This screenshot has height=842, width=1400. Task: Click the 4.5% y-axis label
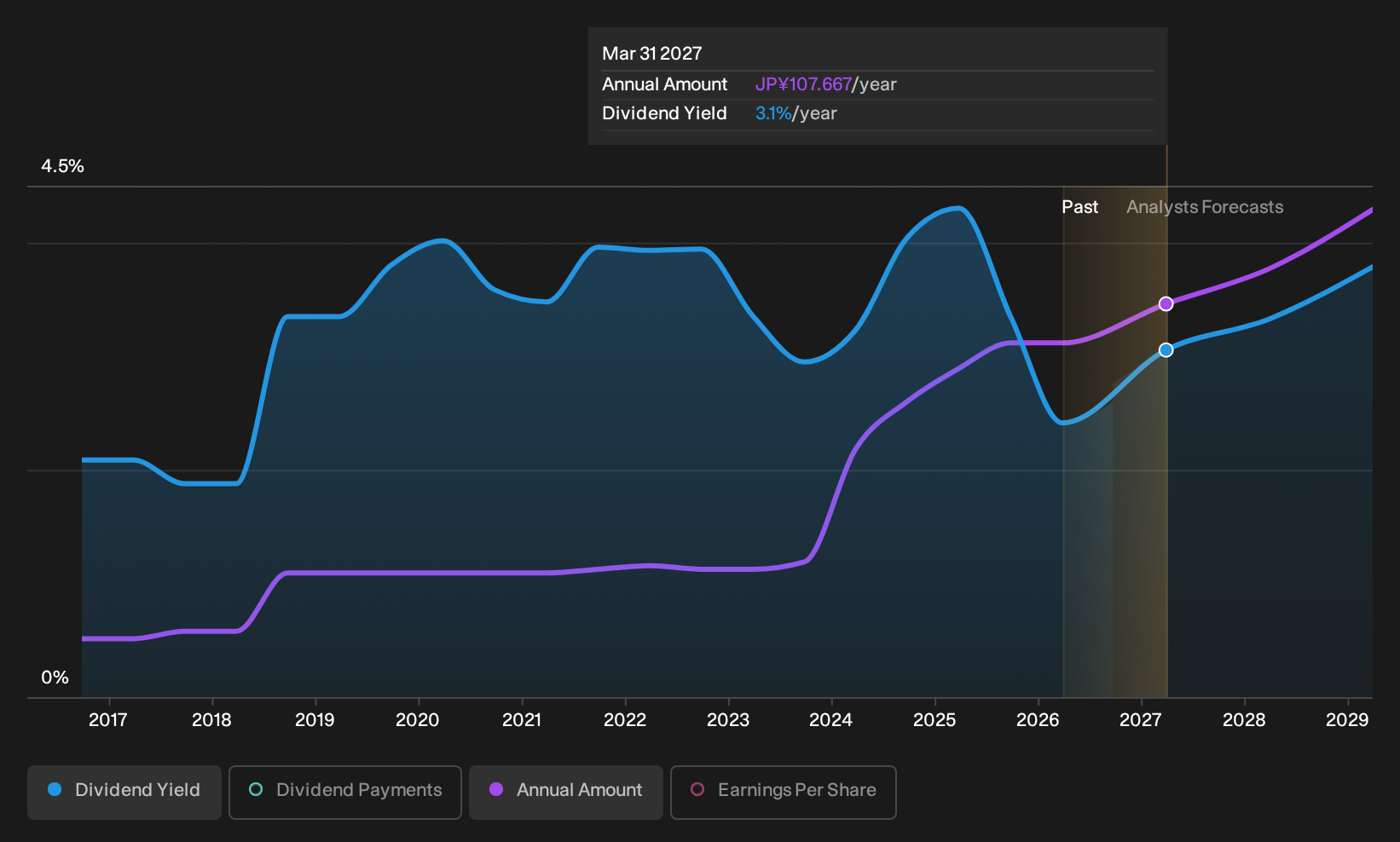[63, 166]
